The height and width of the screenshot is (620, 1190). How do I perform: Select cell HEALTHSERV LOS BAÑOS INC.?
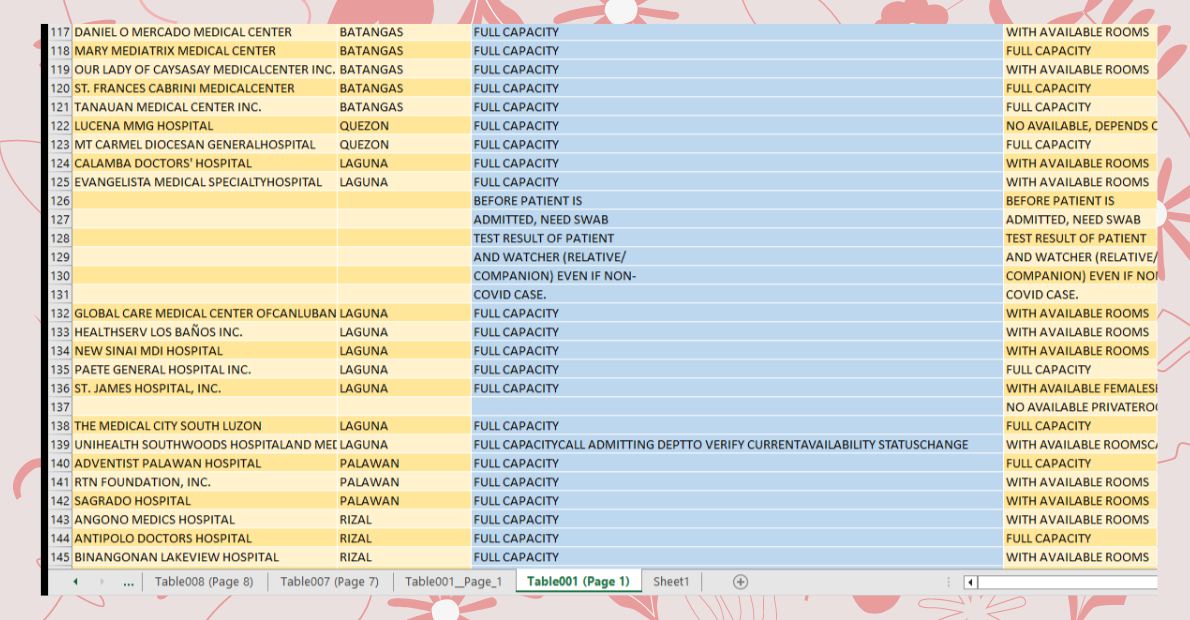pyautogui.click(x=205, y=332)
